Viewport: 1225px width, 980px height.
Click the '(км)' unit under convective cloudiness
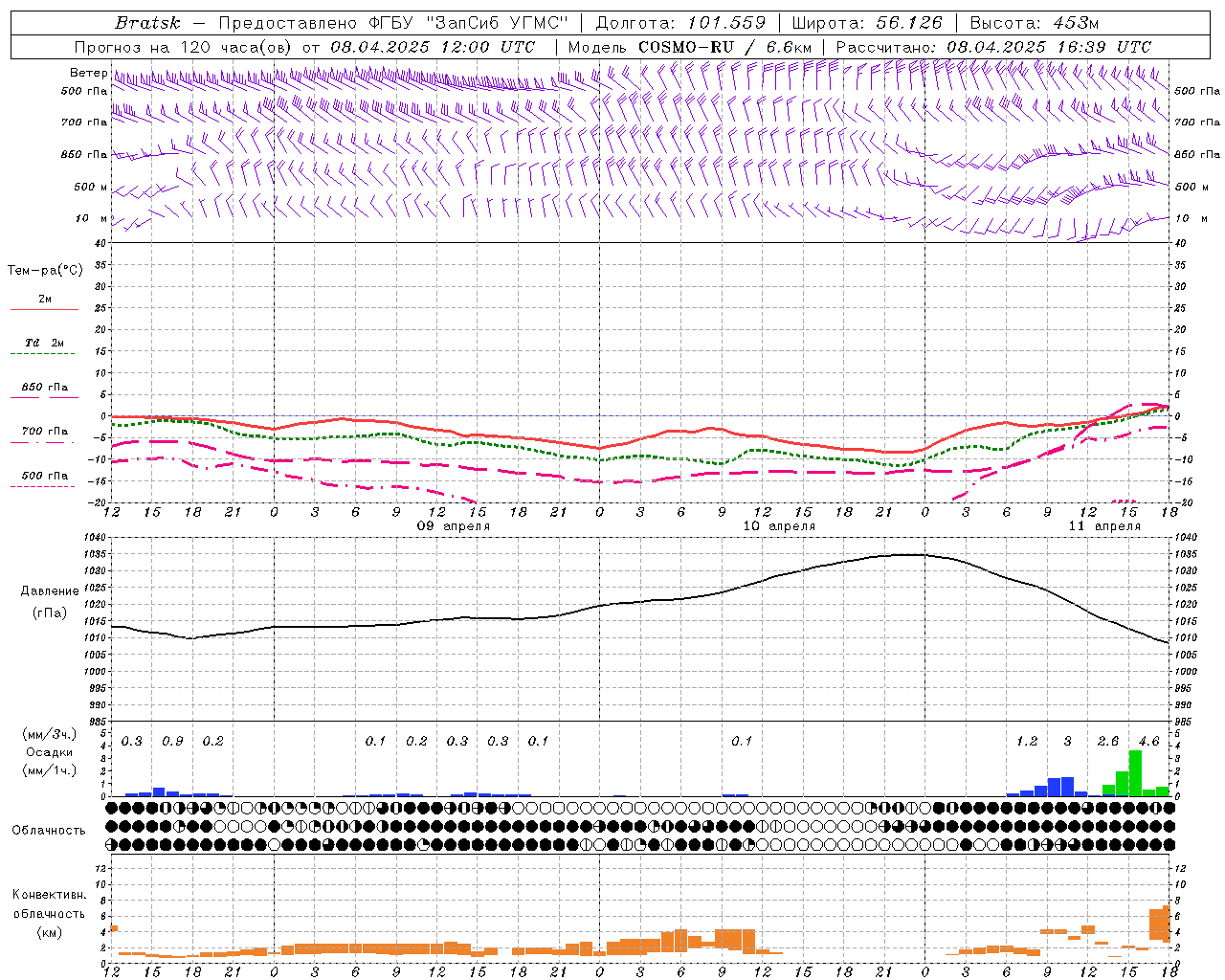click(x=50, y=931)
